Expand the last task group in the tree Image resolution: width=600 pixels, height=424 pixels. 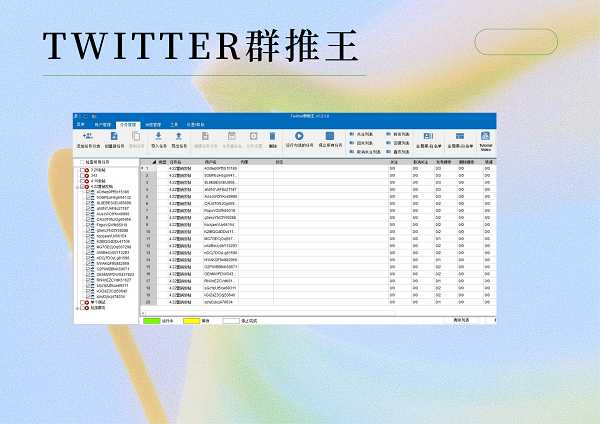click(77, 308)
